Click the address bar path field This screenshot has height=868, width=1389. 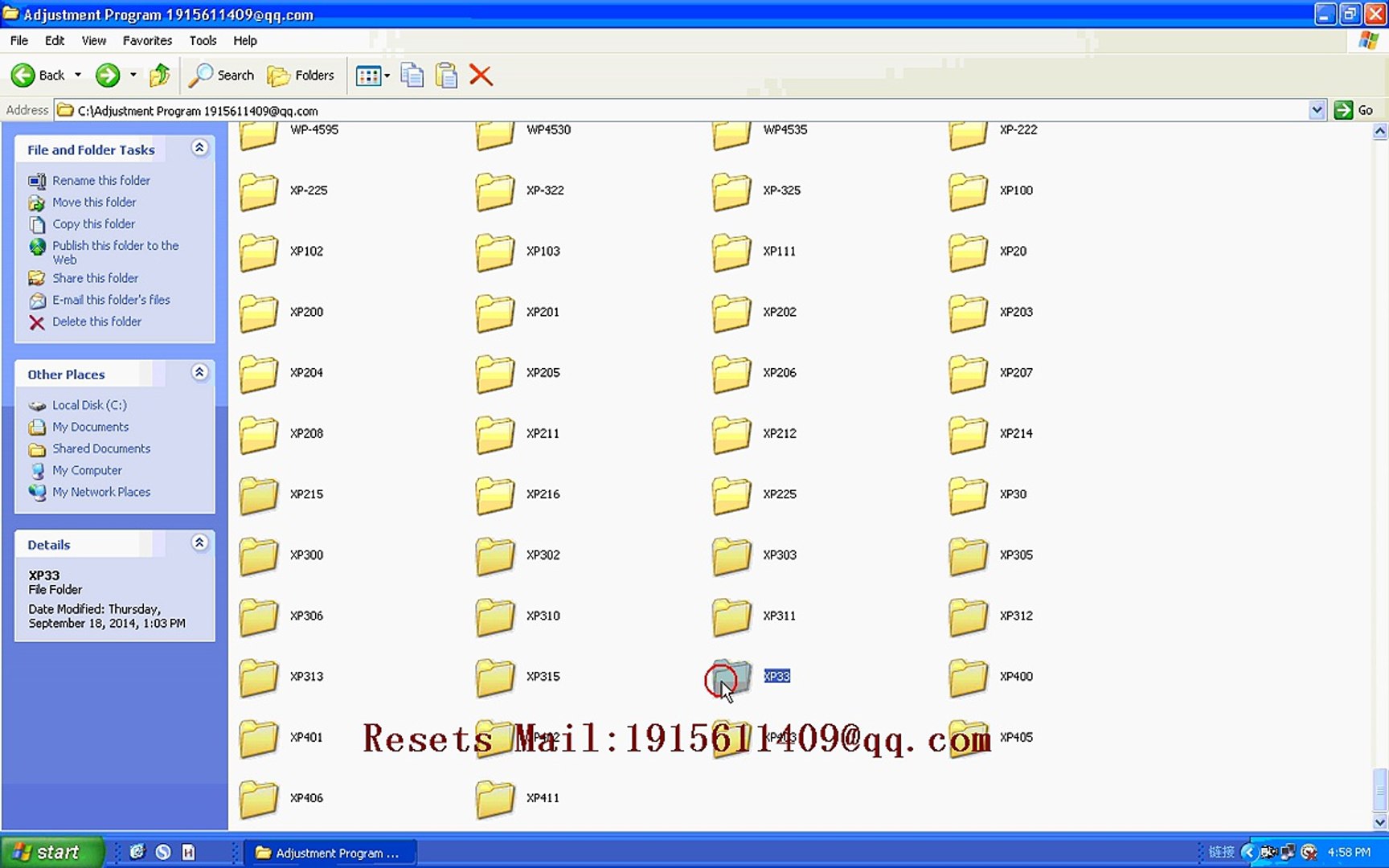[x=682, y=111]
